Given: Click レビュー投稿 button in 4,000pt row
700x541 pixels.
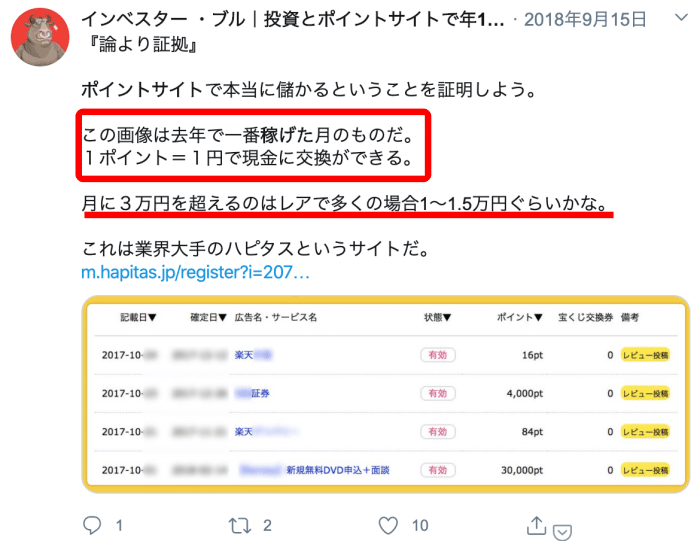Looking at the screenshot, I should pyautogui.click(x=645, y=394).
